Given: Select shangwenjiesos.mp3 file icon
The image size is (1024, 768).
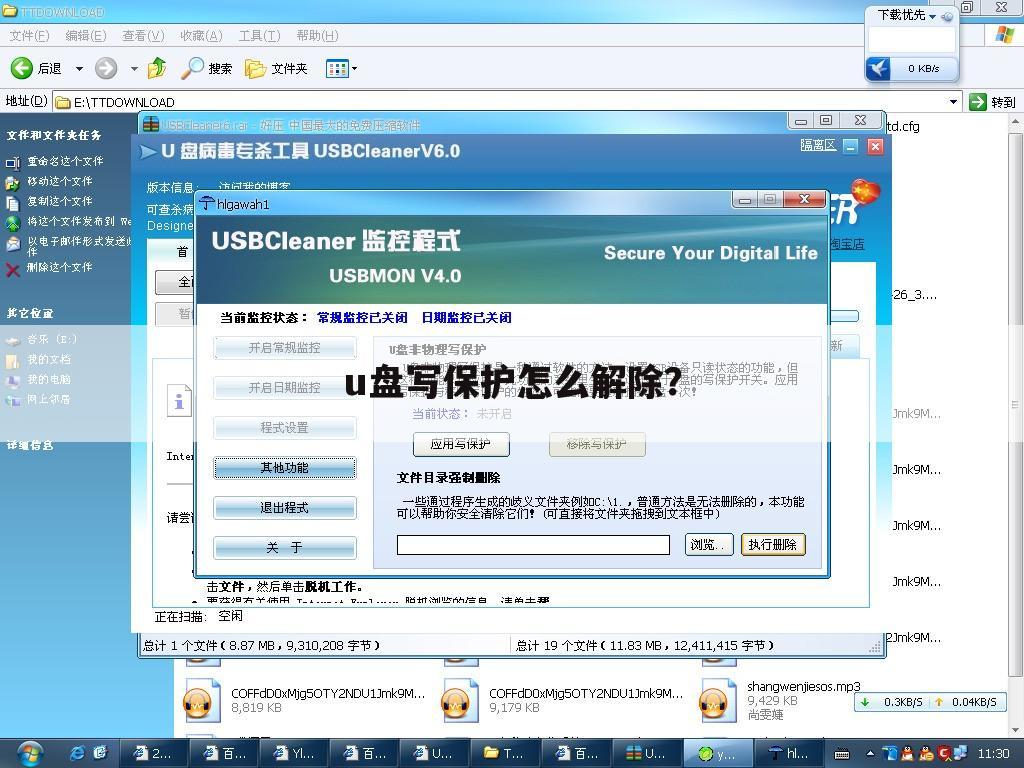Looking at the screenshot, I should [x=716, y=701].
